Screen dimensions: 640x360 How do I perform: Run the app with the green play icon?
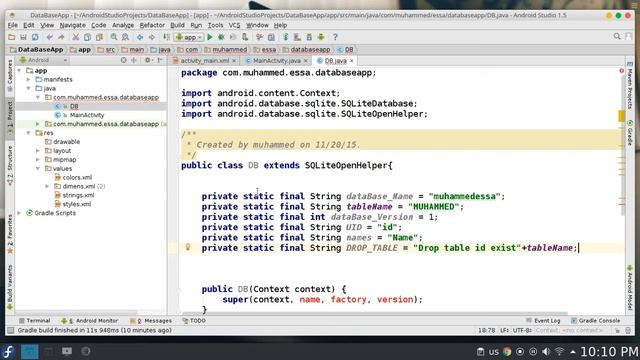210,37
